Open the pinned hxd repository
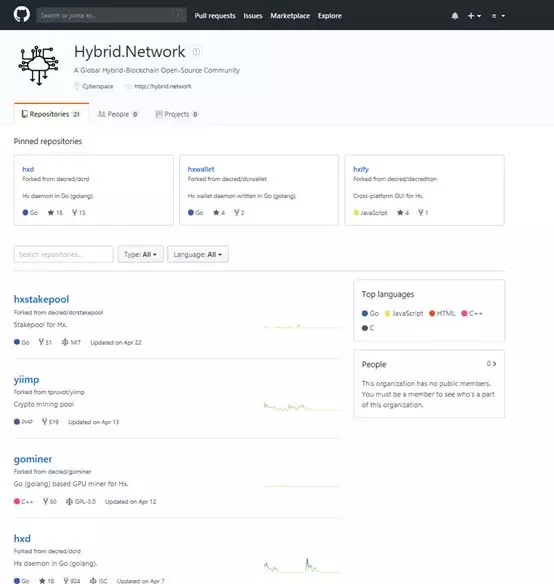 28,169
